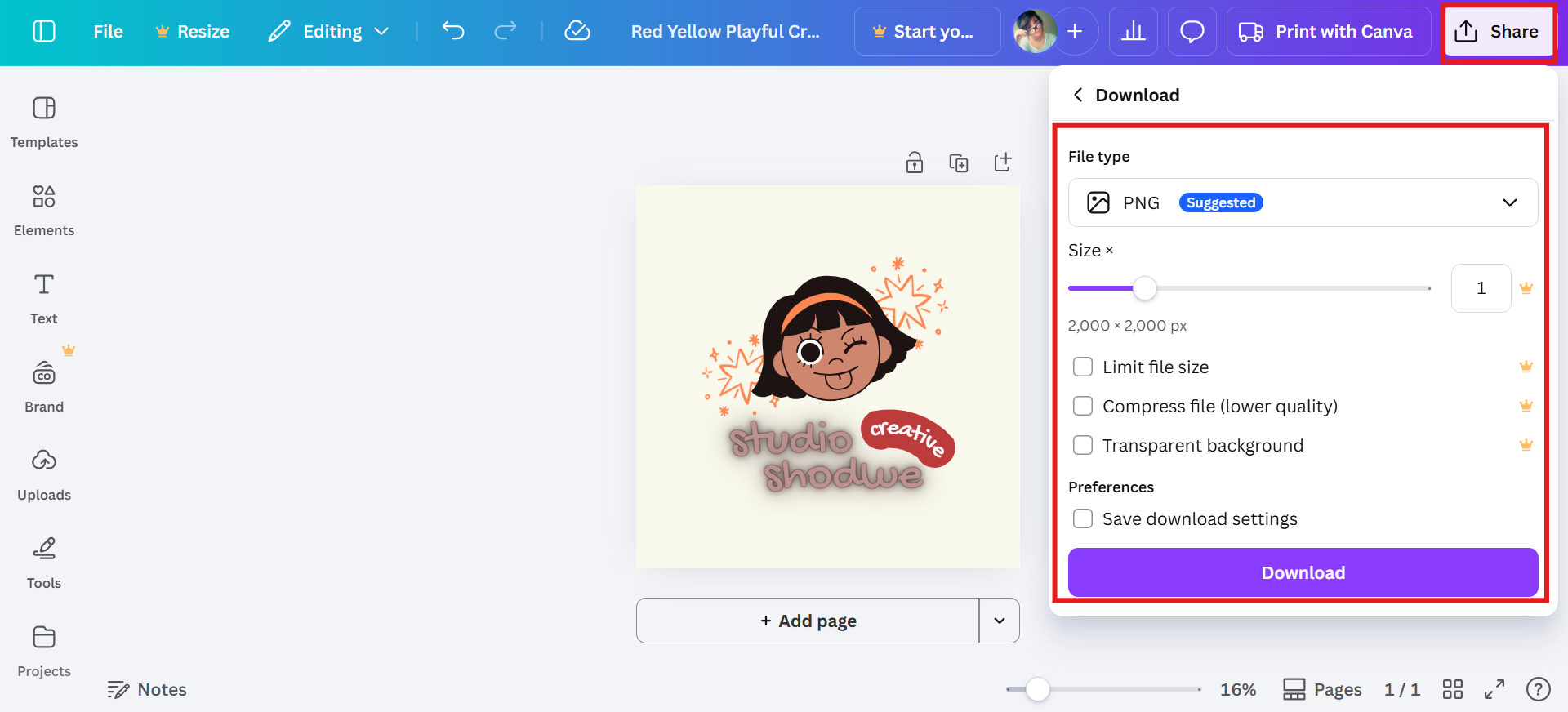Image resolution: width=1568 pixels, height=712 pixels.
Task: Click the purple Download button
Action: click(x=1303, y=572)
